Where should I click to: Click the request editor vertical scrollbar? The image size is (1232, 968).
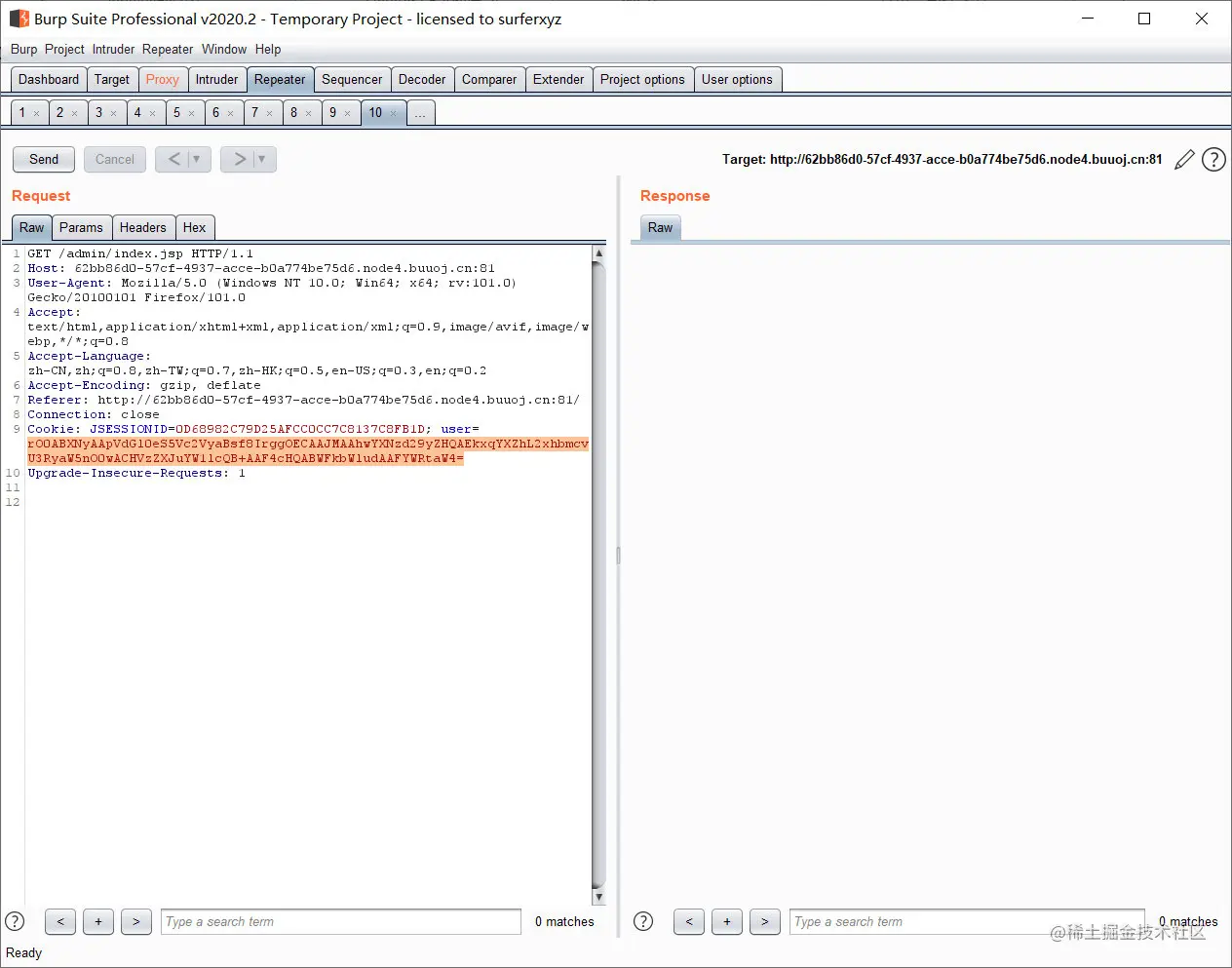click(x=598, y=575)
